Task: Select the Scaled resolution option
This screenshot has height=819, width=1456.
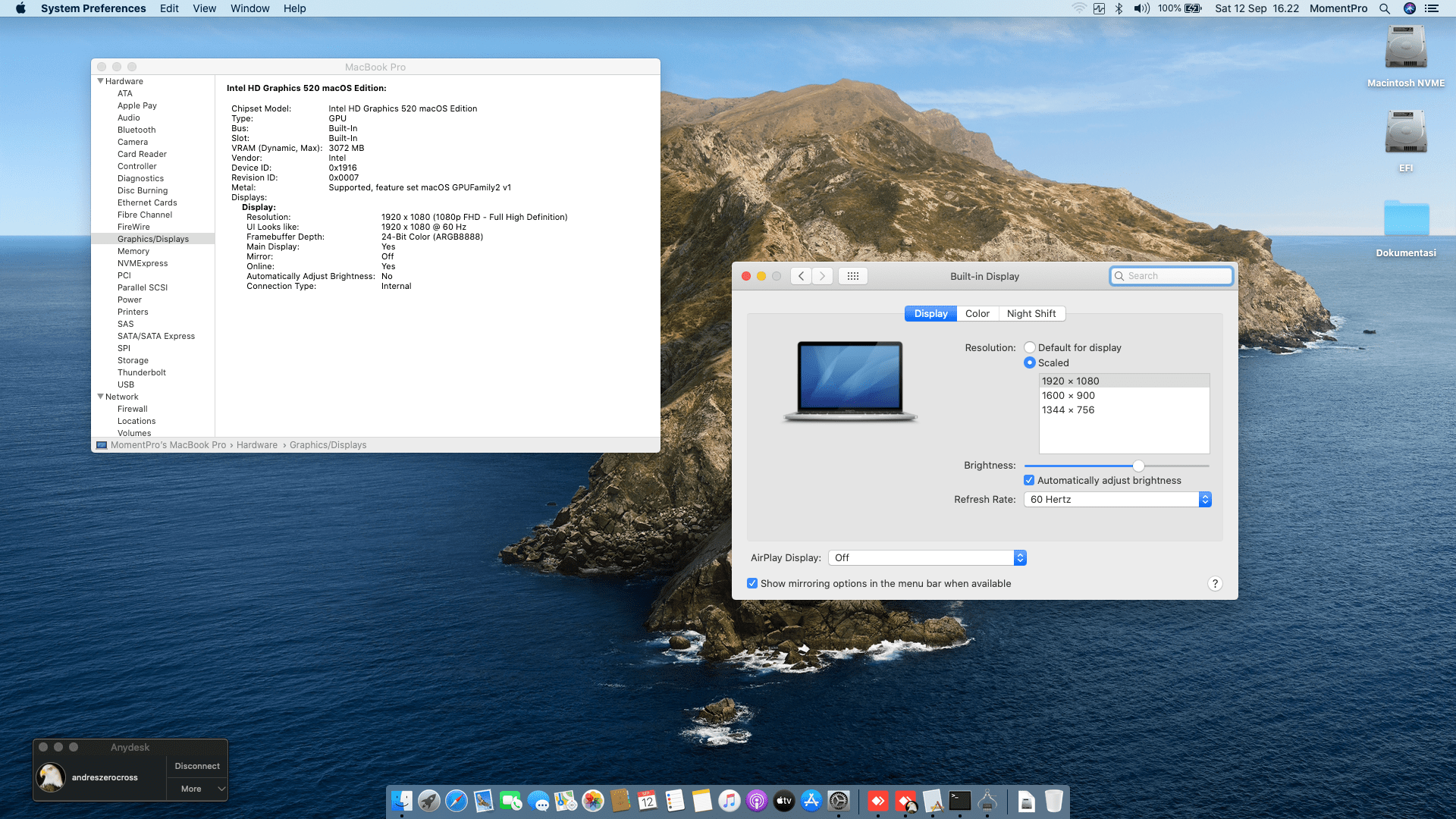Action: pyautogui.click(x=1030, y=362)
